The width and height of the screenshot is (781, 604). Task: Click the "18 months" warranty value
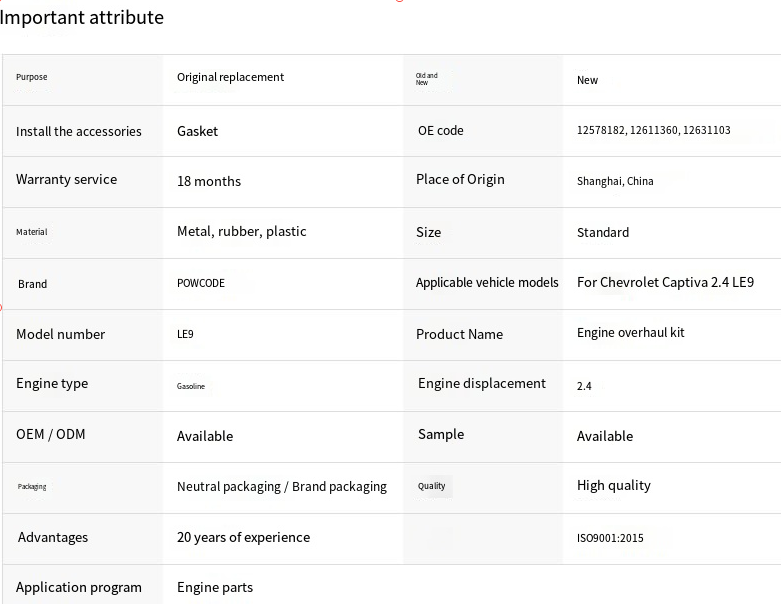tap(208, 181)
